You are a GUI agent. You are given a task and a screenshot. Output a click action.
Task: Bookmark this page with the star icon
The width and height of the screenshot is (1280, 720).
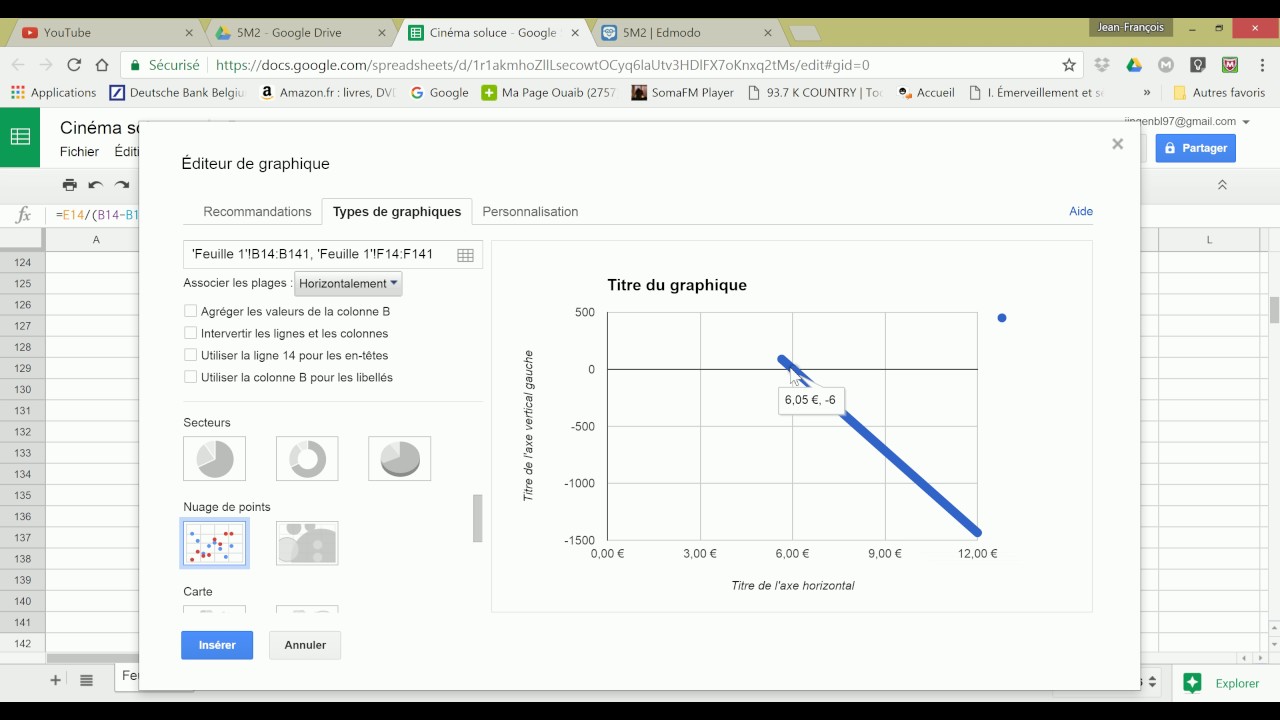(x=1069, y=65)
